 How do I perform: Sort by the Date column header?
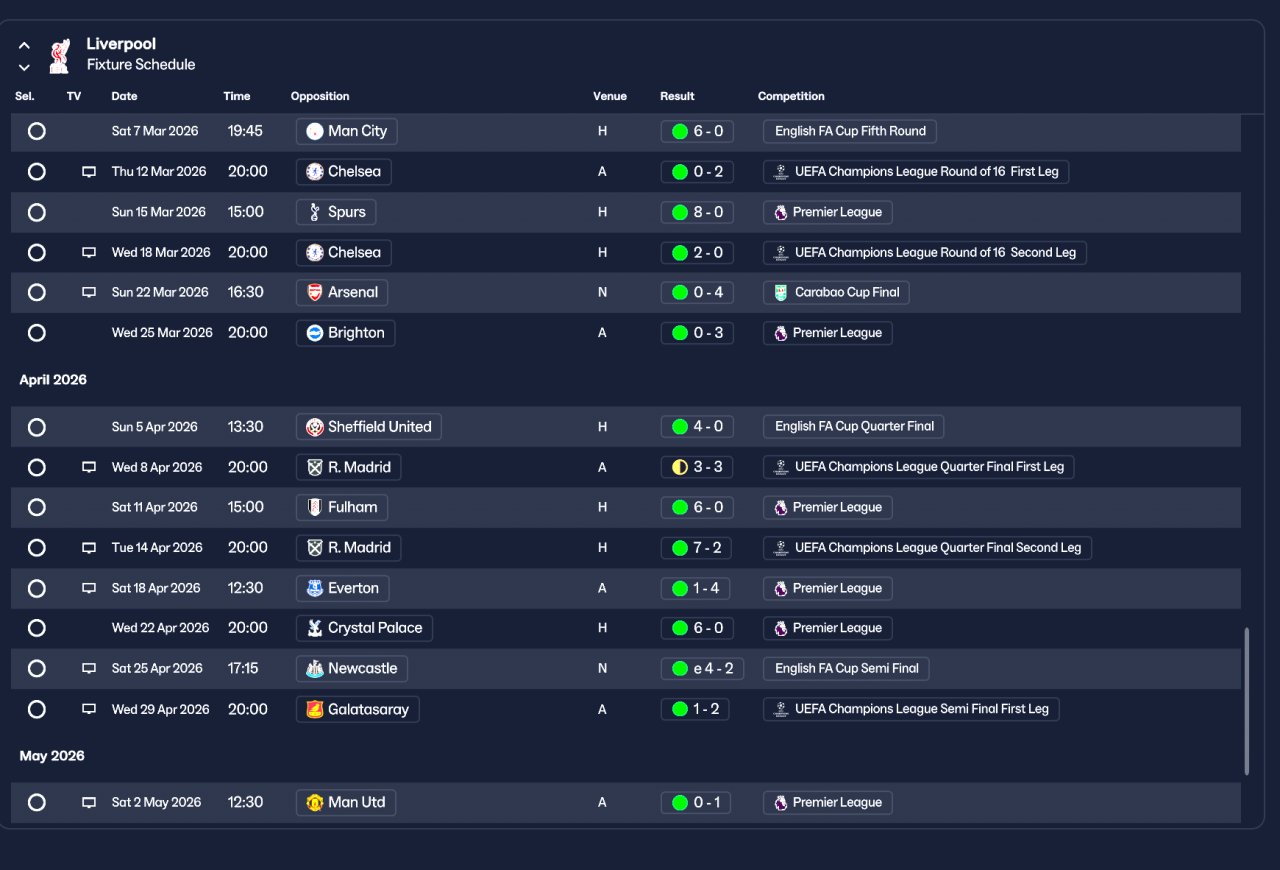tap(124, 96)
